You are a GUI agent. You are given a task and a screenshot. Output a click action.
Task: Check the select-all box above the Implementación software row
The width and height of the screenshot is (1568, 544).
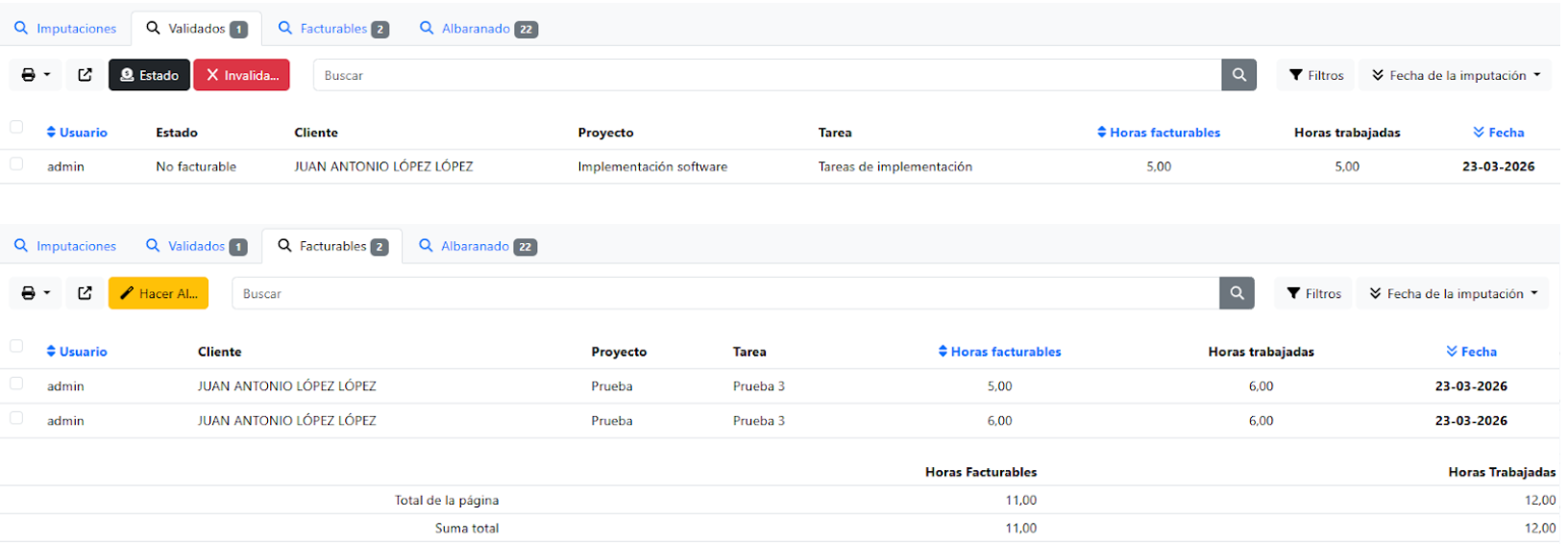point(16,127)
